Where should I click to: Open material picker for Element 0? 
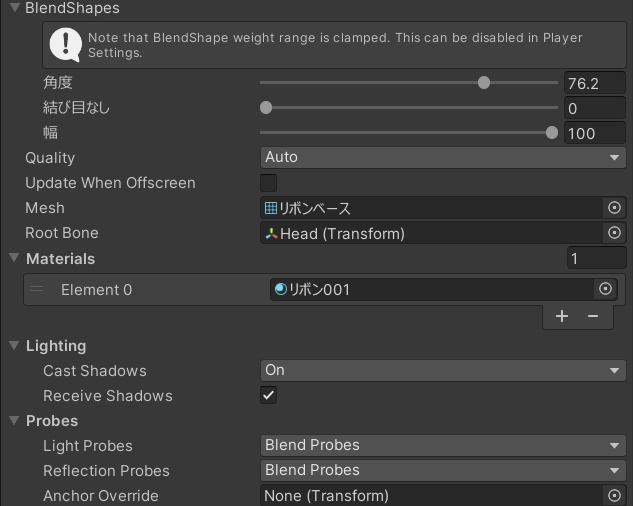click(x=605, y=289)
